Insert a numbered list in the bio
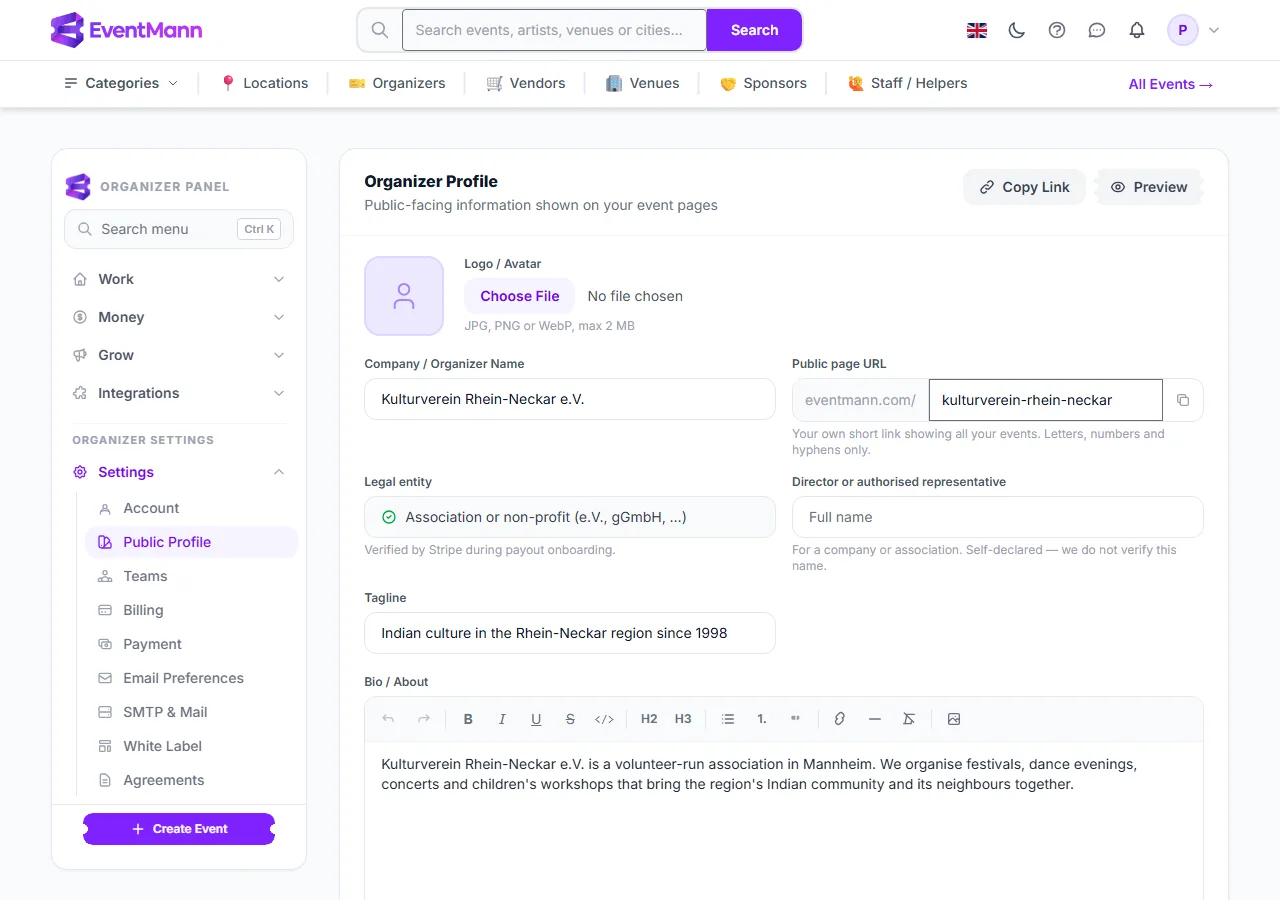The height and width of the screenshot is (900, 1280). (x=762, y=719)
